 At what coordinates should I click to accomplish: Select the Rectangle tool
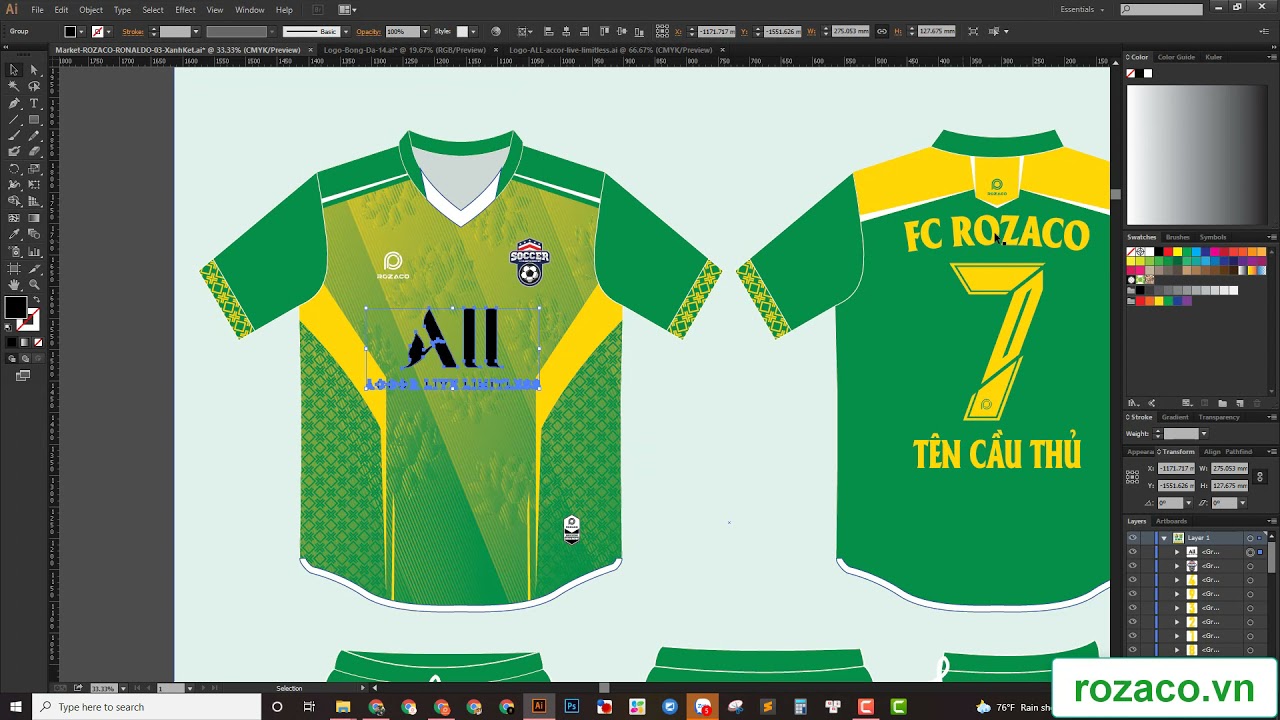pyautogui.click(x=33, y=119)
